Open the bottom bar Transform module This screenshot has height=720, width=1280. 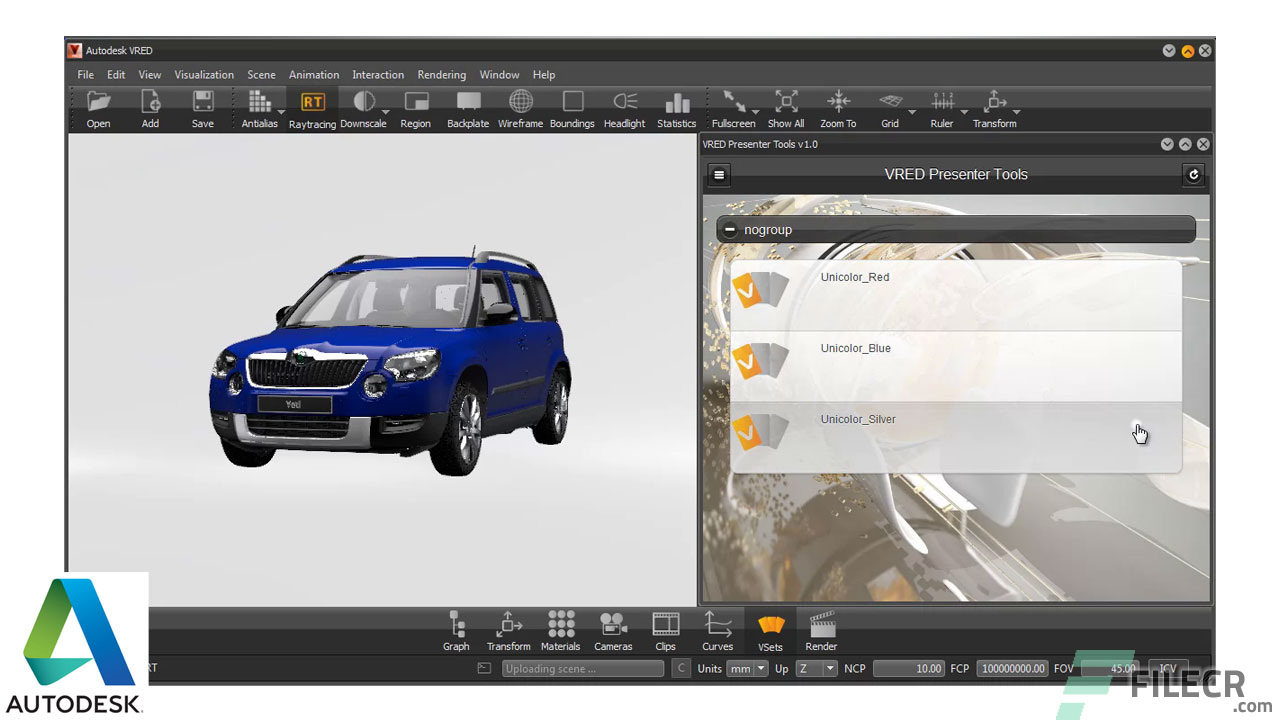tap(509, 631)
